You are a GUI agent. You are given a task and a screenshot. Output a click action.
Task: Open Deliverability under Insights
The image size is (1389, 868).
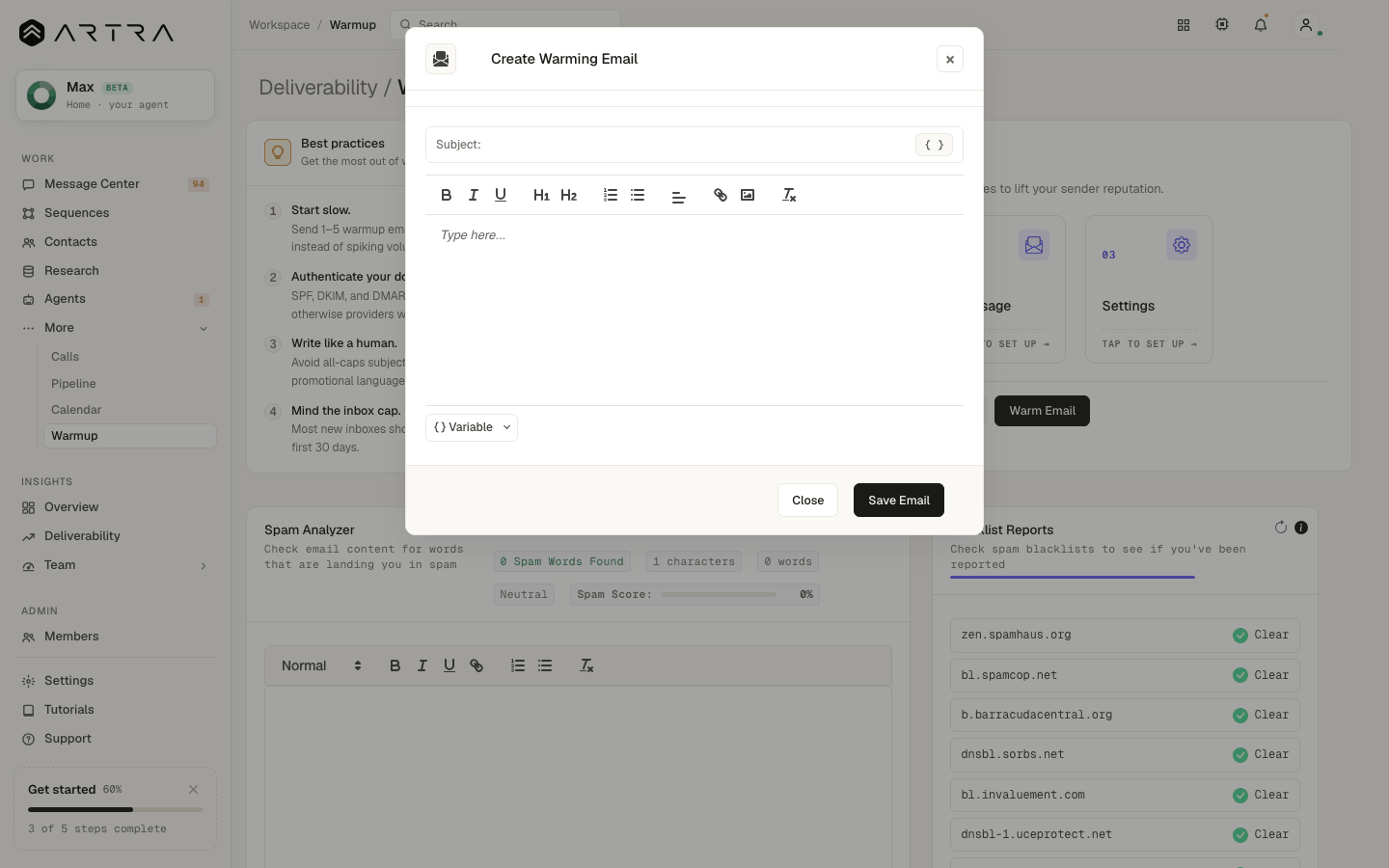(x=116, y=536)
